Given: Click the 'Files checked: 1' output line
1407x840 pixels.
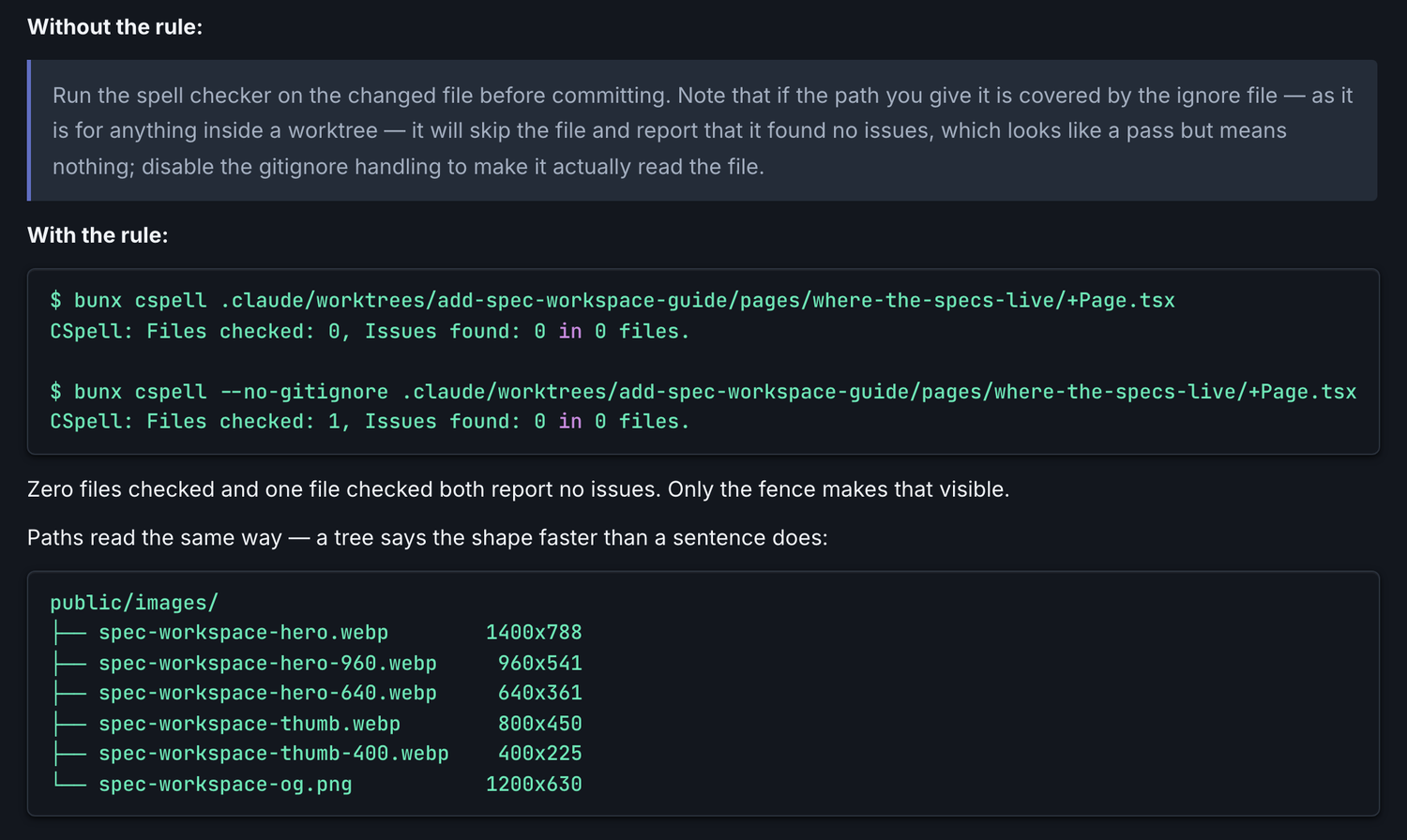Looking at the screenshot, I should [370, 421].
